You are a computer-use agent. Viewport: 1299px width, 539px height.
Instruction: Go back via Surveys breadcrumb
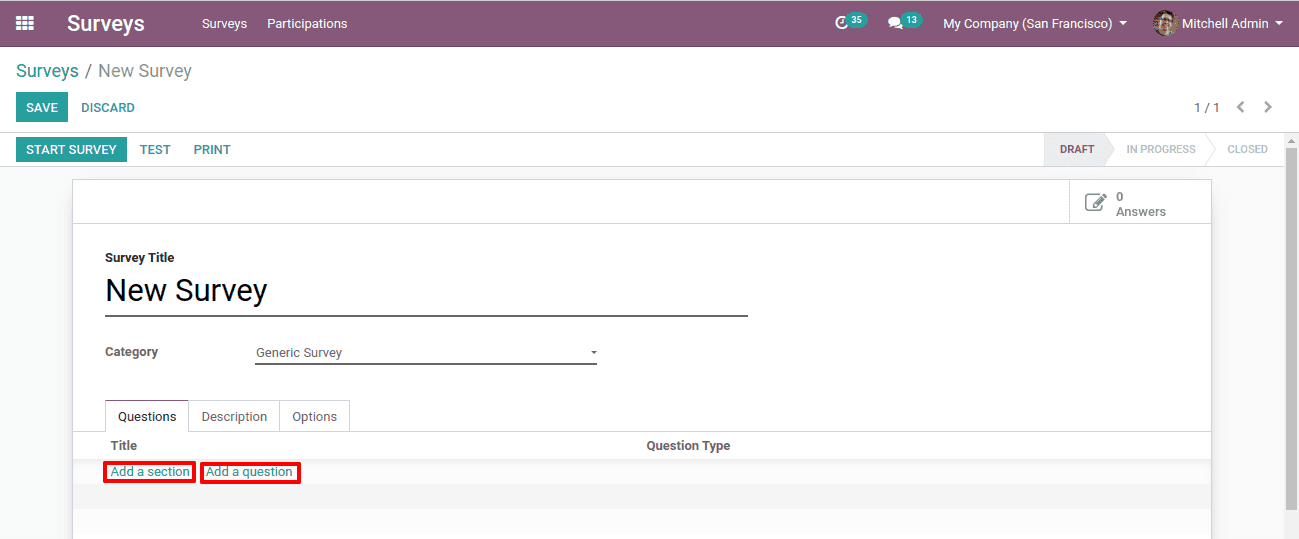pyautogui.click(x=47, y=71)
